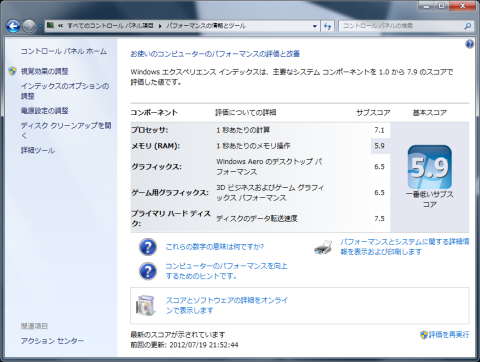Click the ゲーム用グラフィックス row label
The width and height of the screenshot is (480, 362).
pos(170,193)
